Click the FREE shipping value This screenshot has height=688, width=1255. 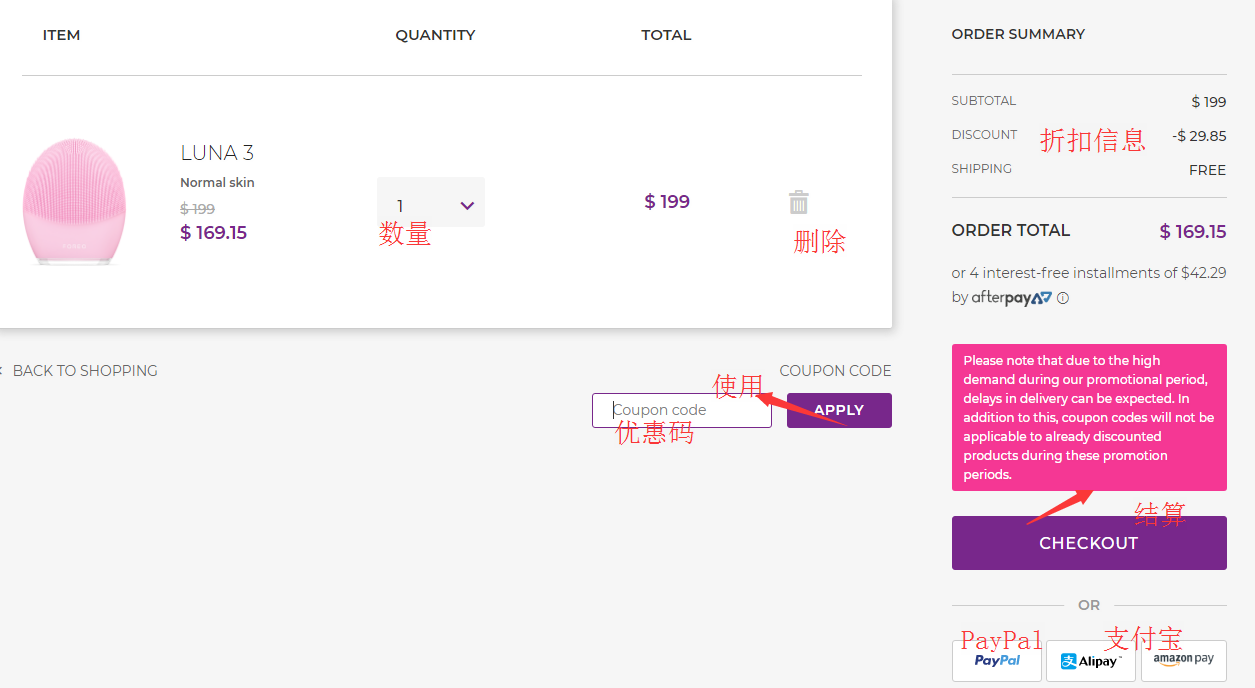[x=1207, y=170]
